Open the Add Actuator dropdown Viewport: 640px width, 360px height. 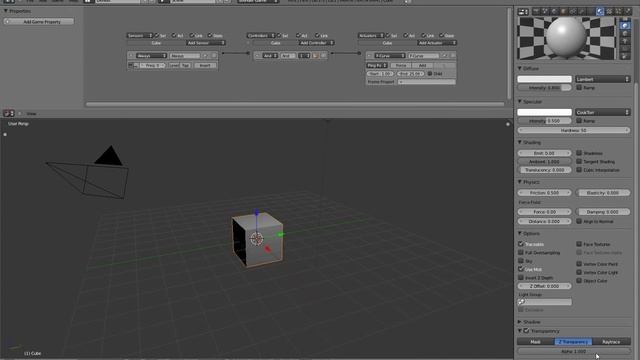click(x=437, y=43)
